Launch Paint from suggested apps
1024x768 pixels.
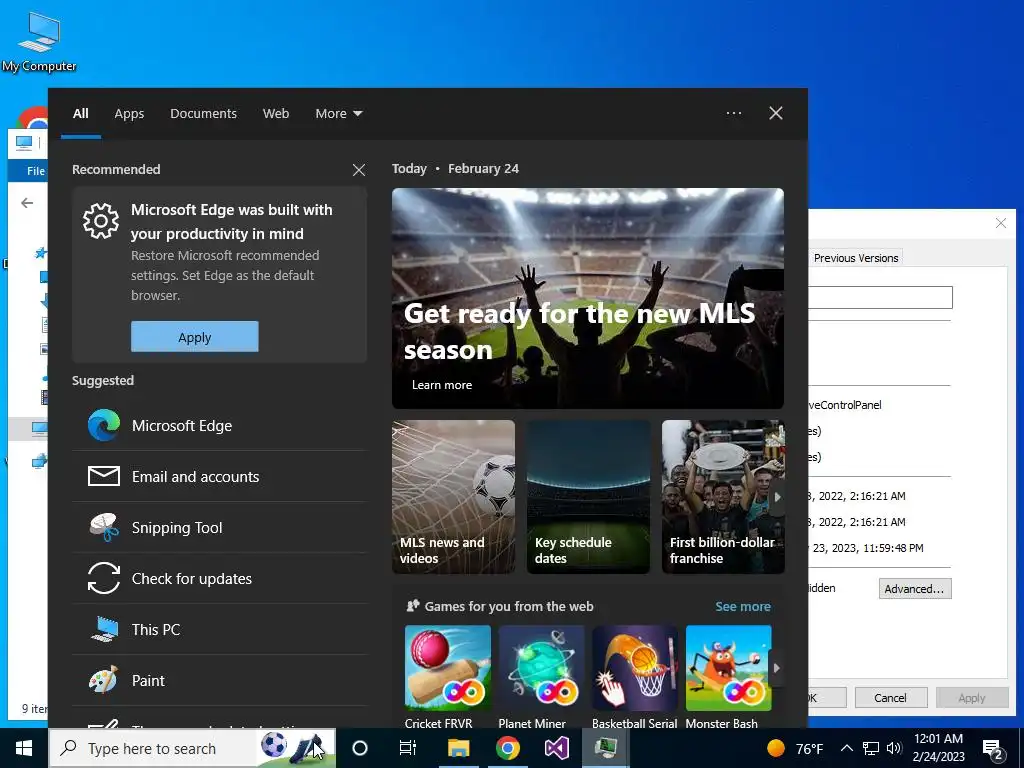pyautogui.click(x=219, y=680)
